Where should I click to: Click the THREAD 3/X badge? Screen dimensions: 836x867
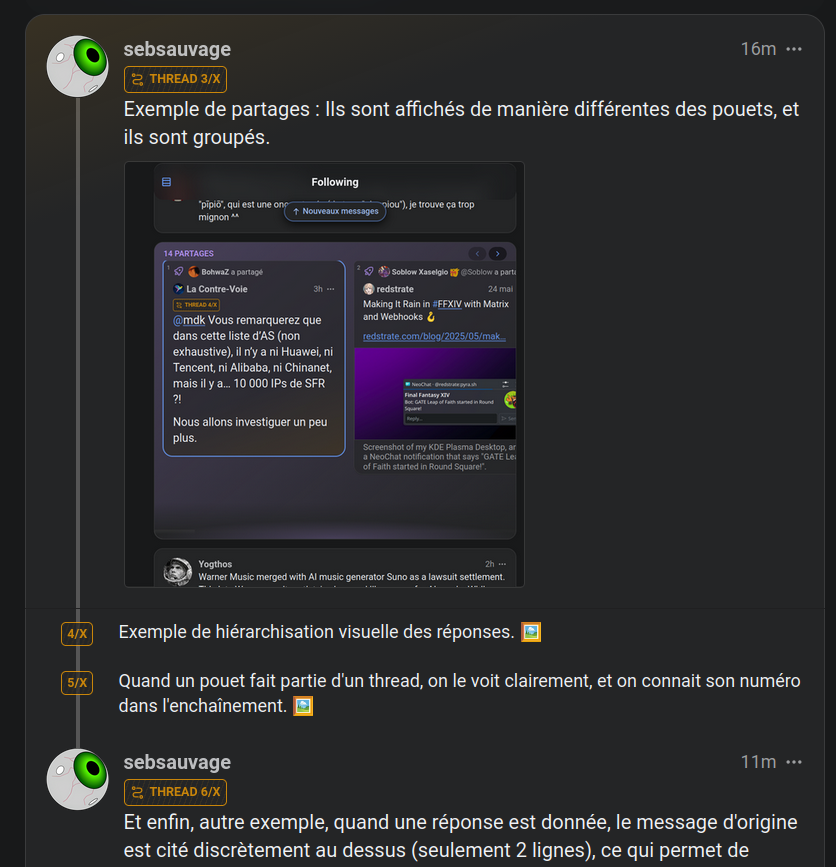pyautogui.click(x=175, y=79)
